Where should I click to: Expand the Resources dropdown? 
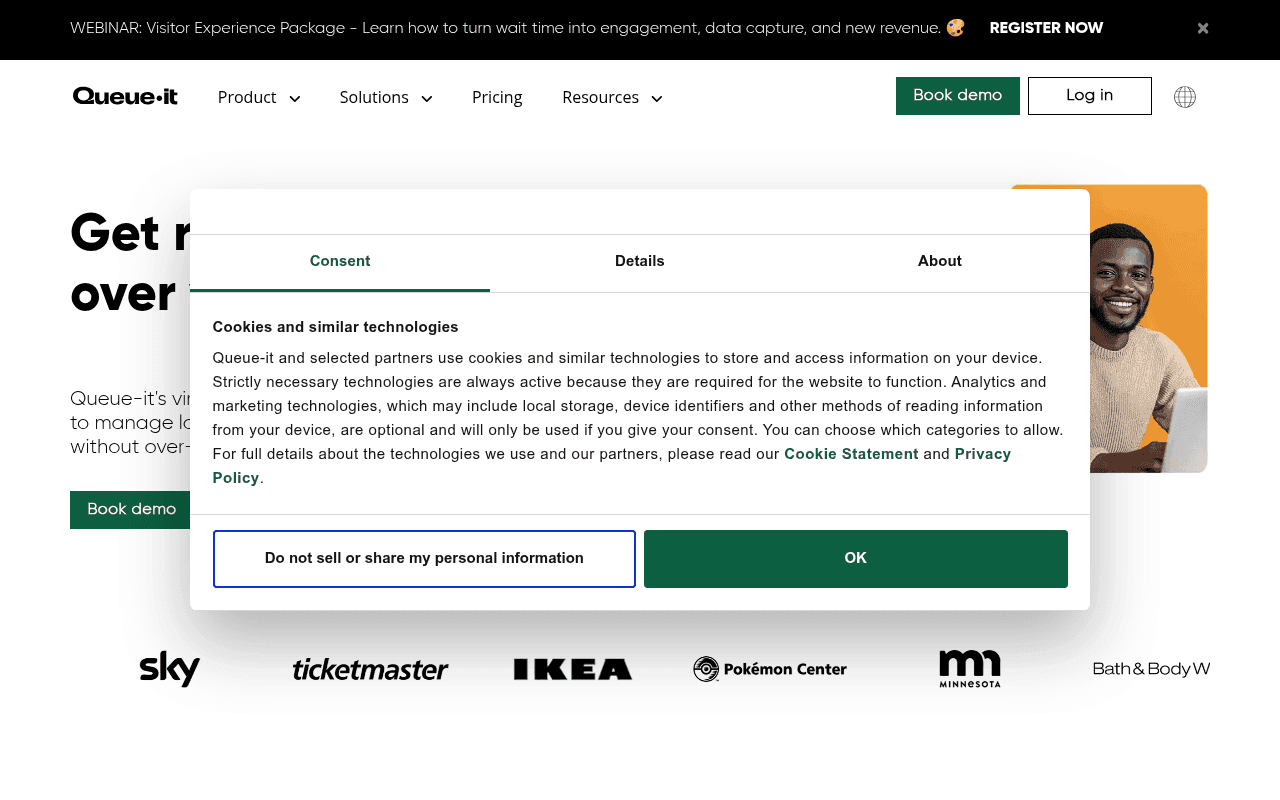[x=611, y=97]
